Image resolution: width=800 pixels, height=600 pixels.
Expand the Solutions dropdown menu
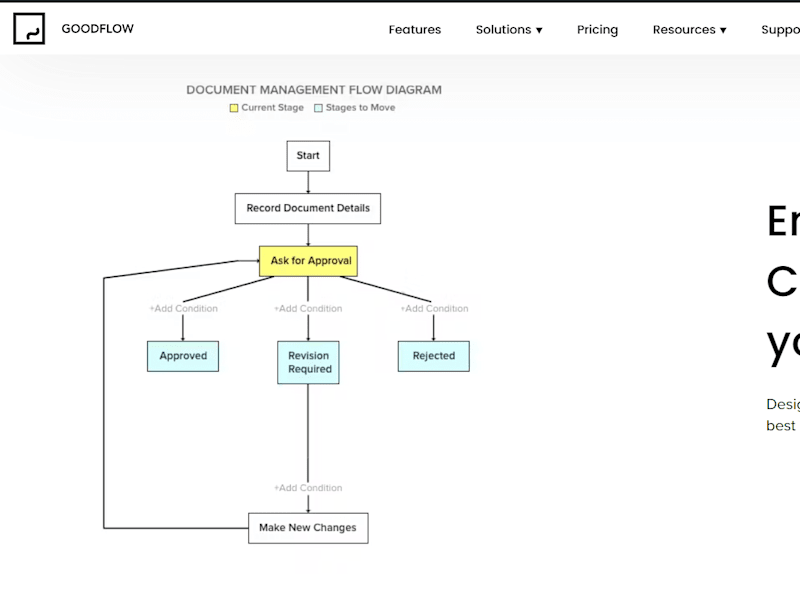[x=509, y=30]
